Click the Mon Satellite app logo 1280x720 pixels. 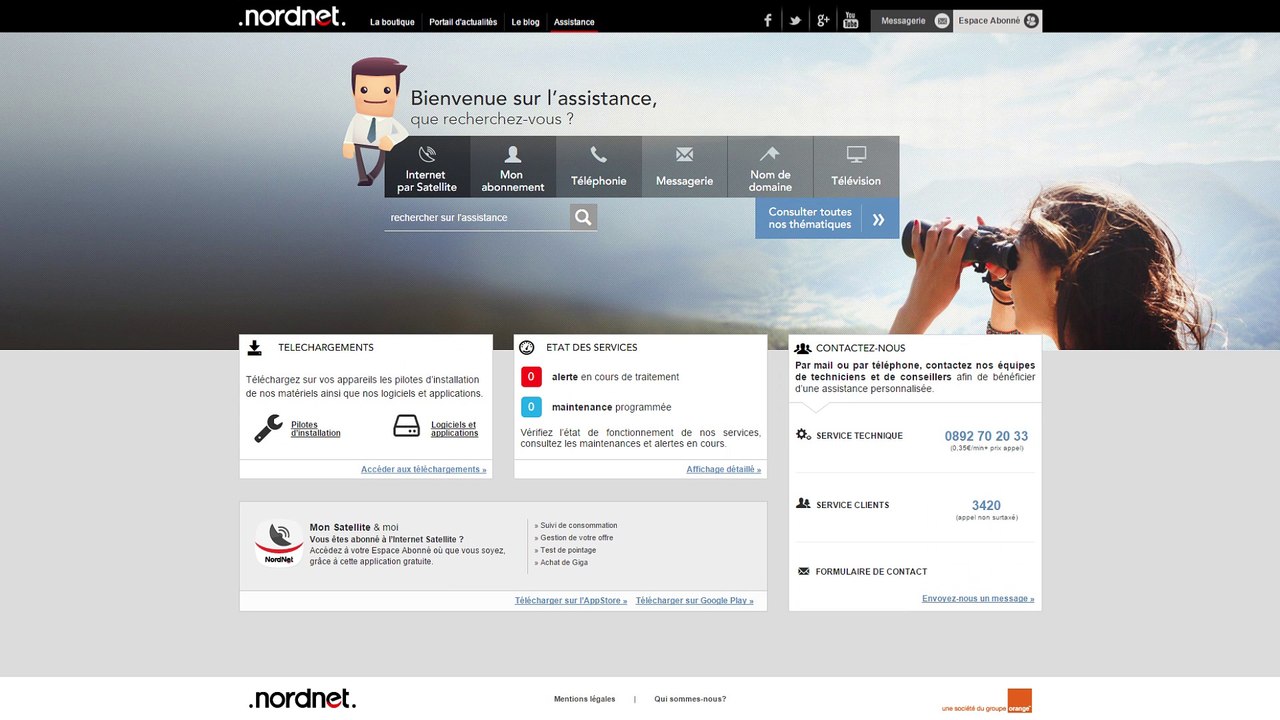pyautogui.click(x=279, y=543)
